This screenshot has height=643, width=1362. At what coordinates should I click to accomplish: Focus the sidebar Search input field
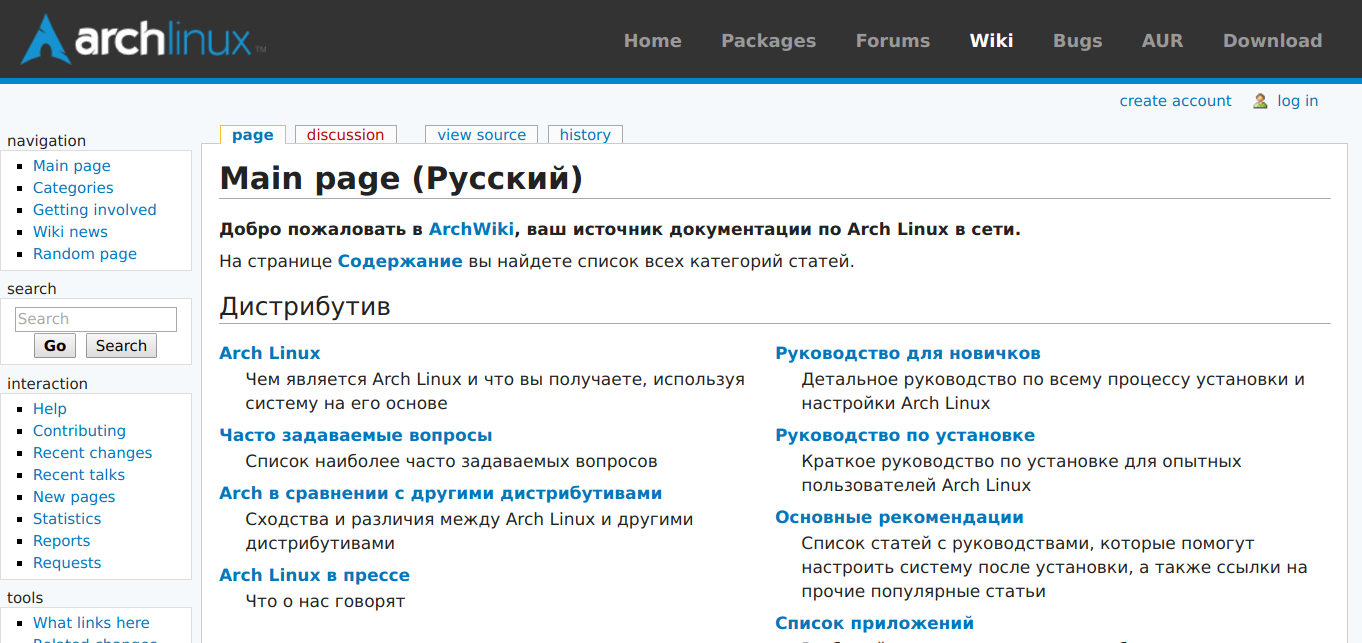point(96,319)
